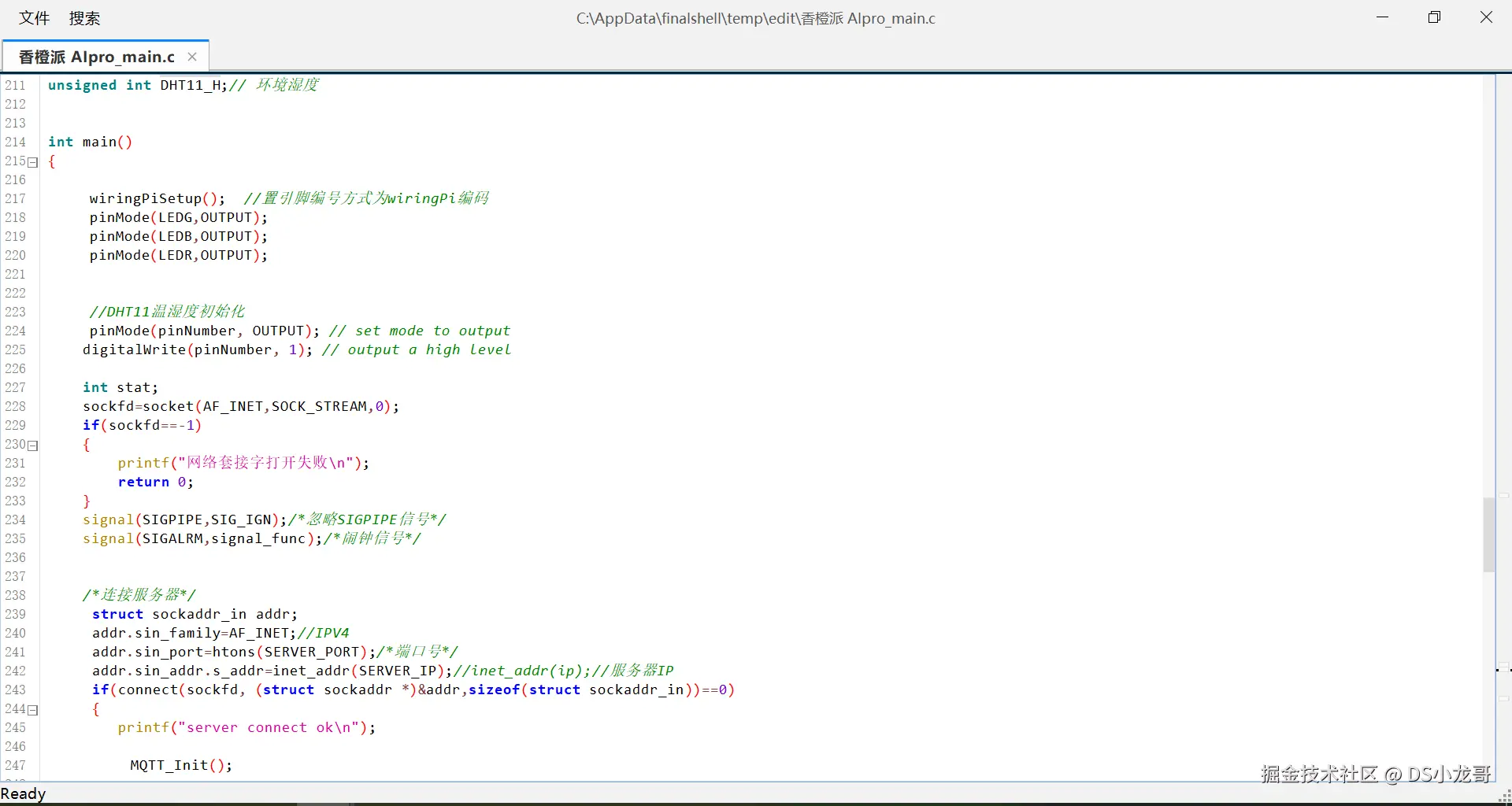Click the 'return 0;' statement
1512x806 pixels.
click(x=156, y=482)
